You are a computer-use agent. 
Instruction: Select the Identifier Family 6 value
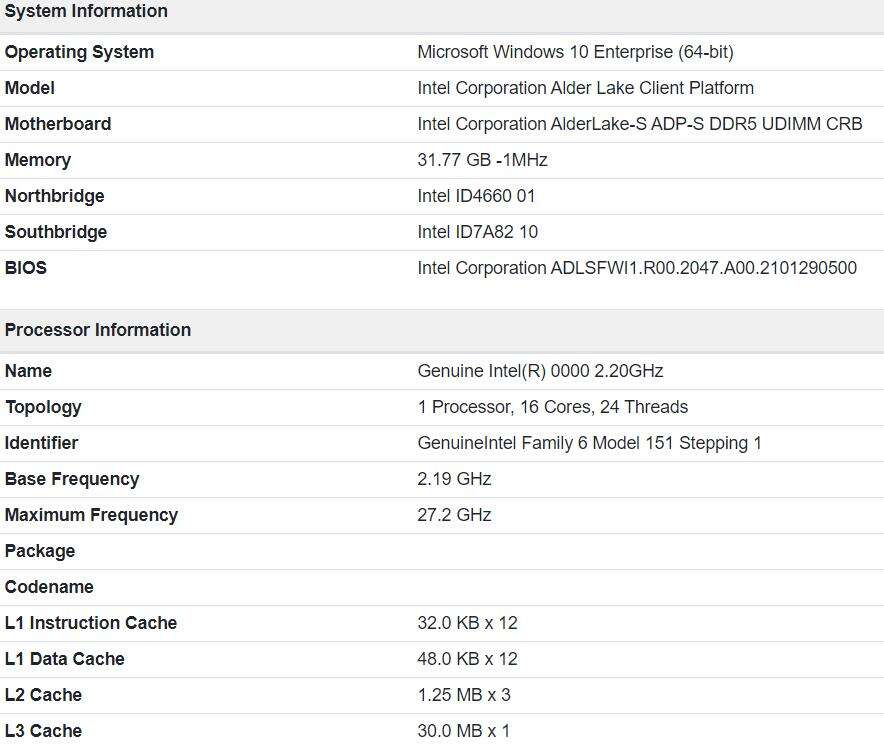[x=589, y=443]
